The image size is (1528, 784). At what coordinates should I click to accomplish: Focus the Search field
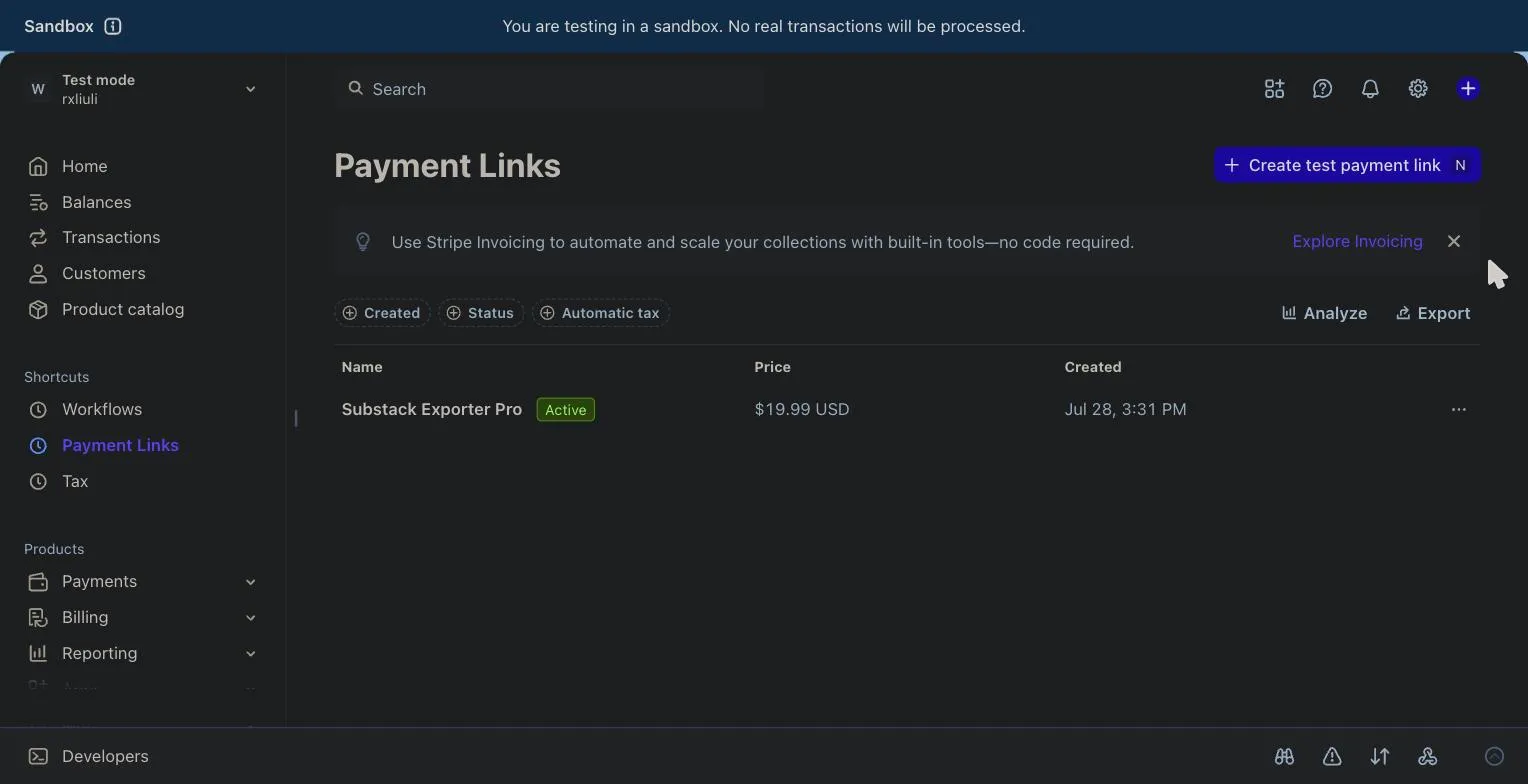click(x=550, y=89)
